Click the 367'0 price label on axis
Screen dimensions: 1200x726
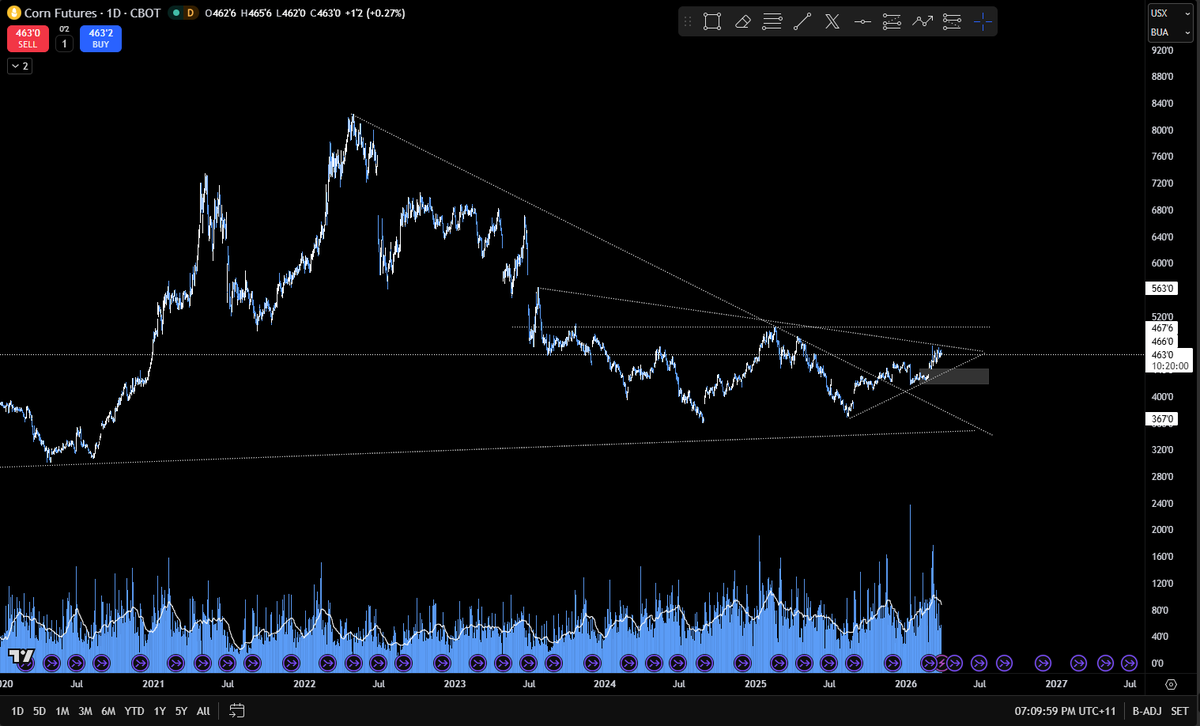[x=1161, y=420]
